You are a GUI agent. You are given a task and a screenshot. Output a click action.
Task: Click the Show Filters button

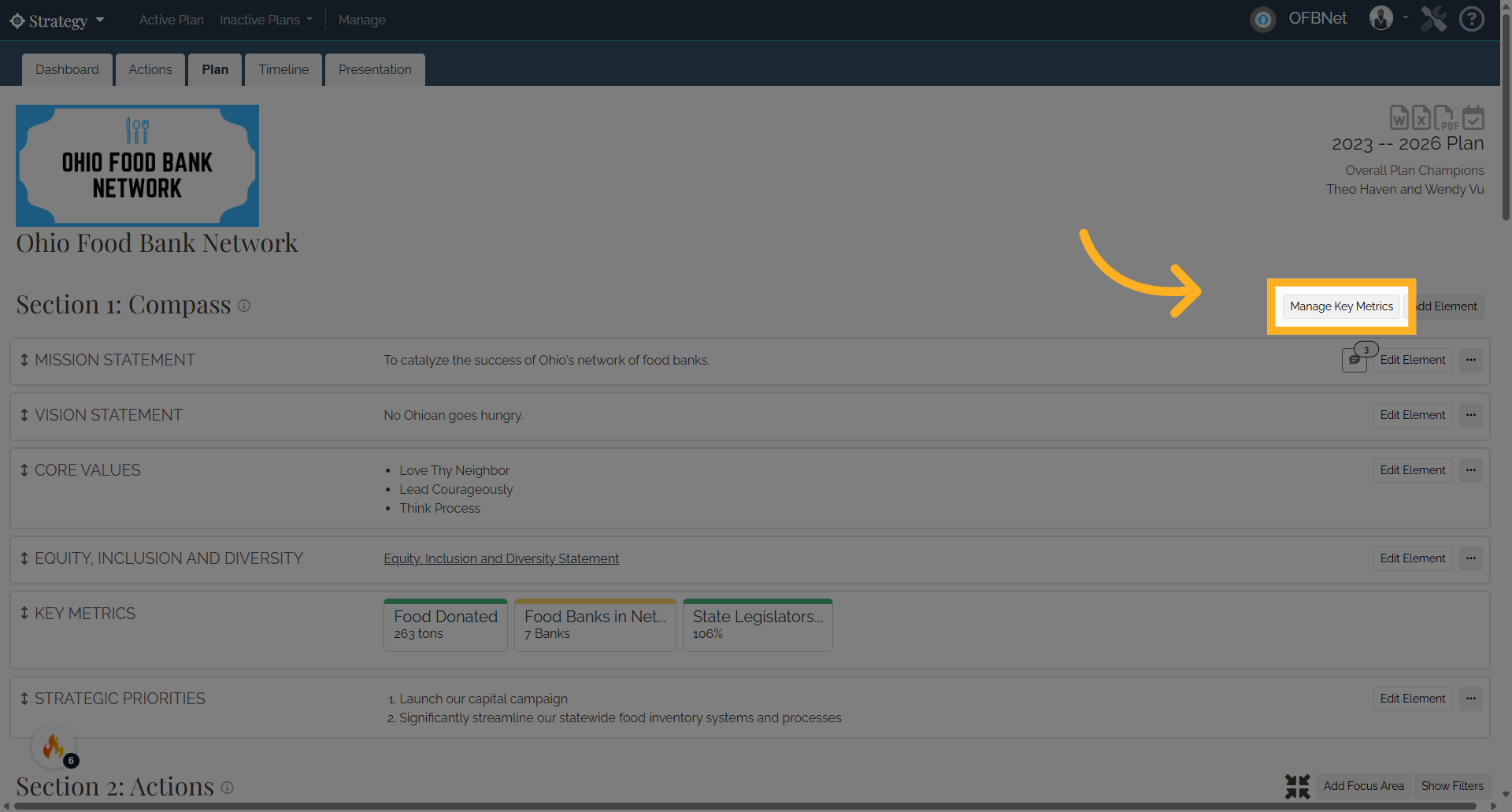[x=1452, y=786]
